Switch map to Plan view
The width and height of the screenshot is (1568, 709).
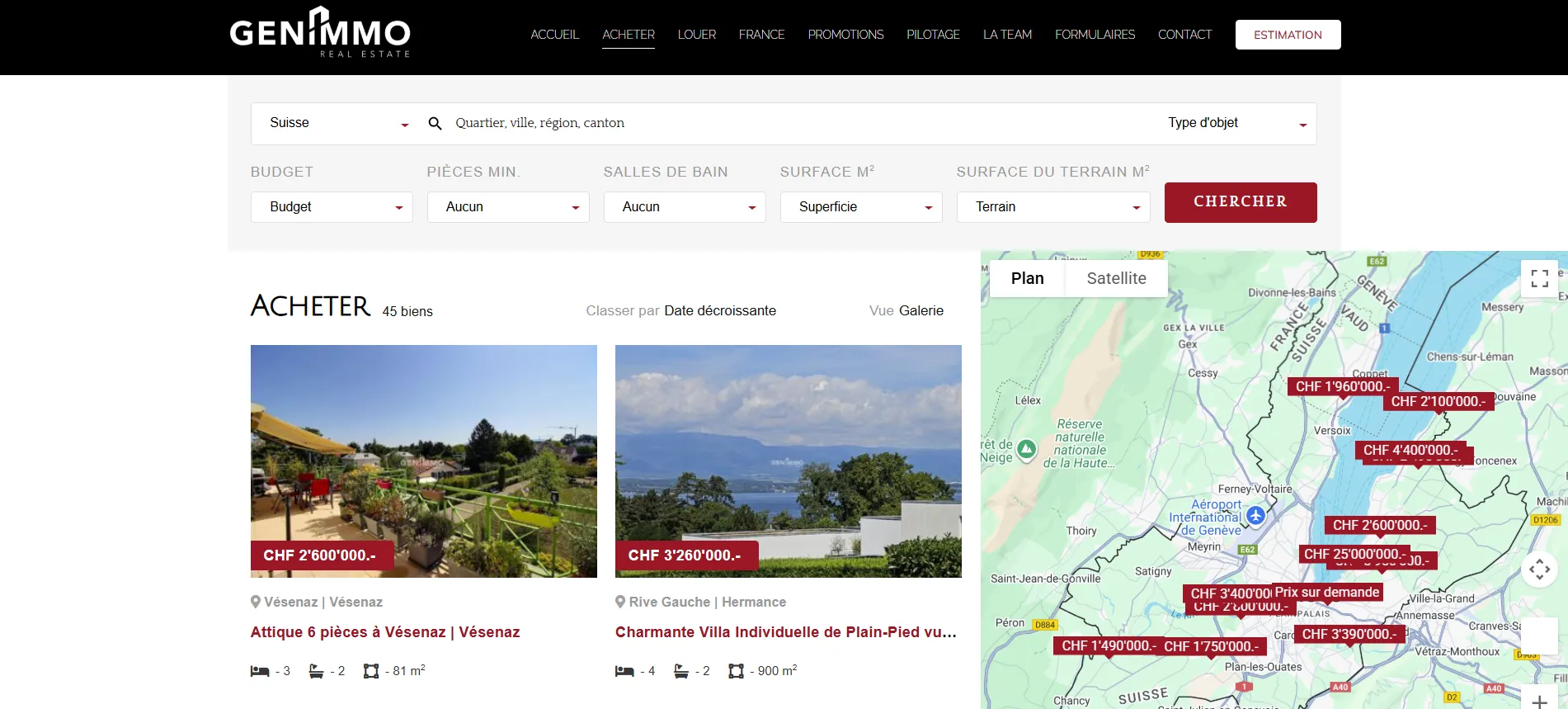tap(1027, 278)
